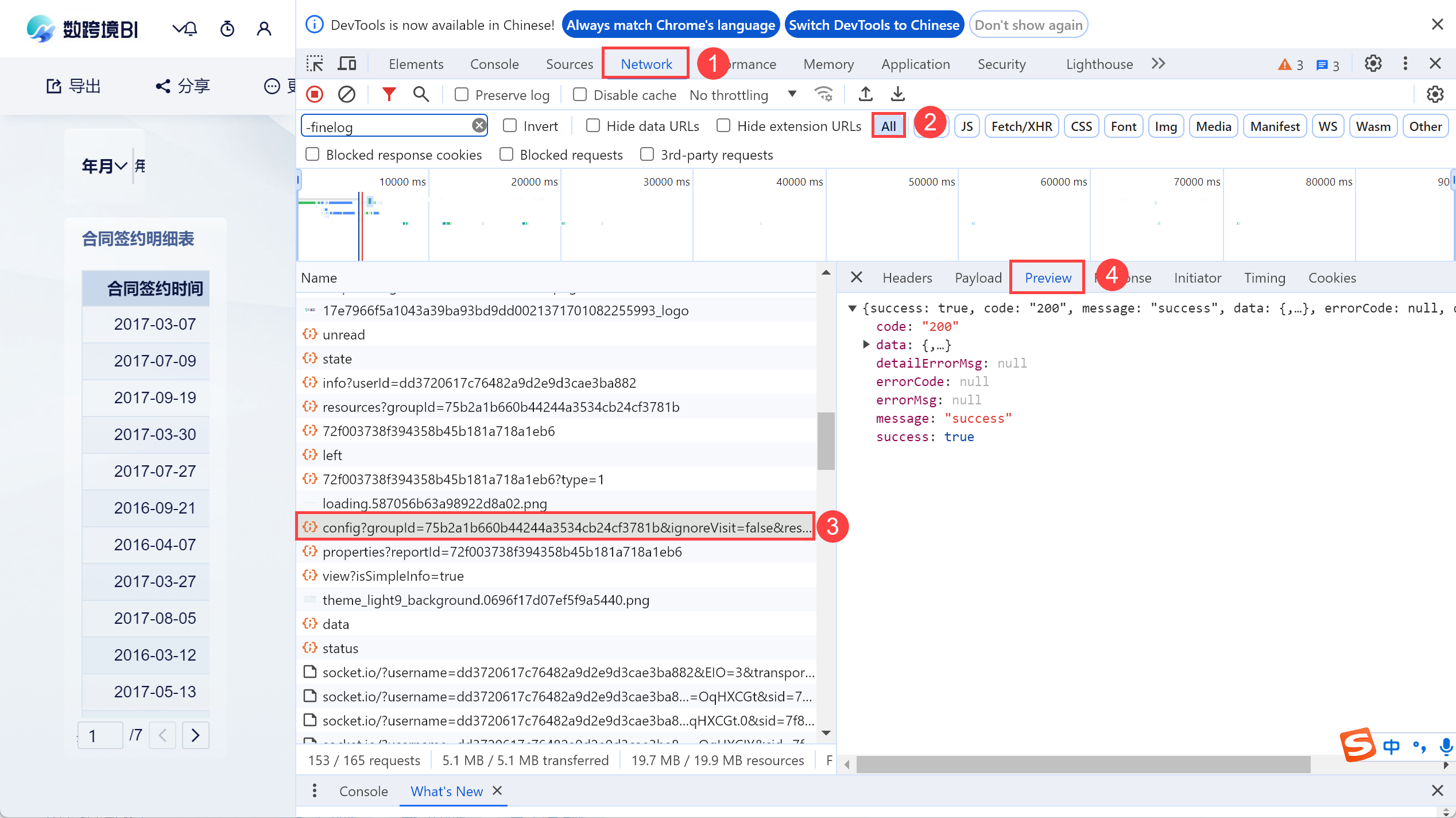Viewport: 1456px width, 818px height.
Task: Click Switch DevTools to Chinese
Action: pyautogui.click(x=873, y=25)
